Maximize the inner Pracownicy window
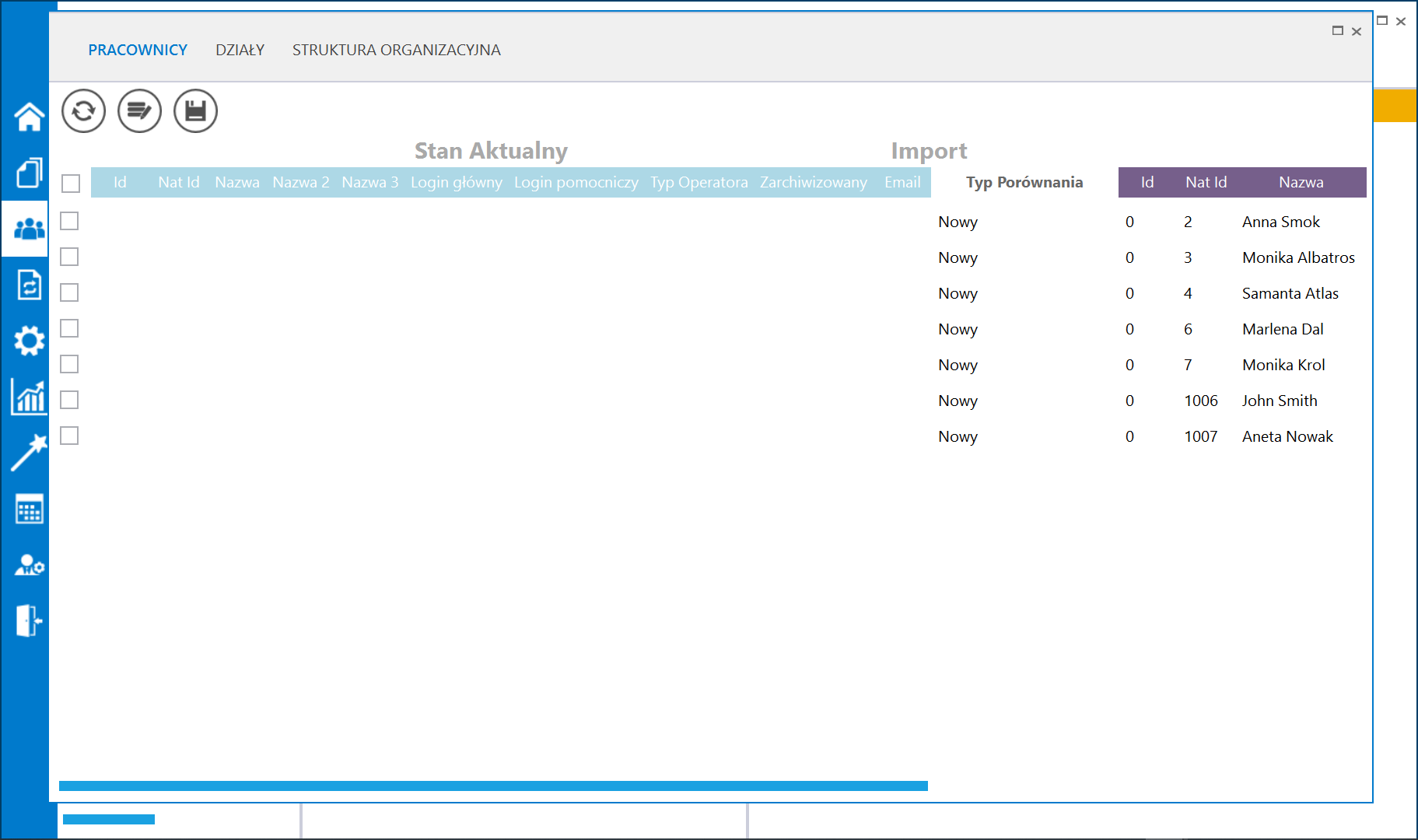 coord(1338,31)
